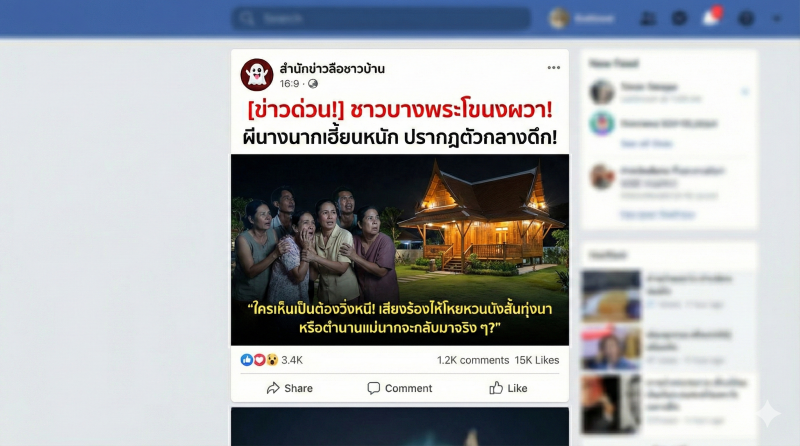The height and width of the screenshot is (446, 800).
Task: Open the notifications bell with red badge
Action: (711, 17)
